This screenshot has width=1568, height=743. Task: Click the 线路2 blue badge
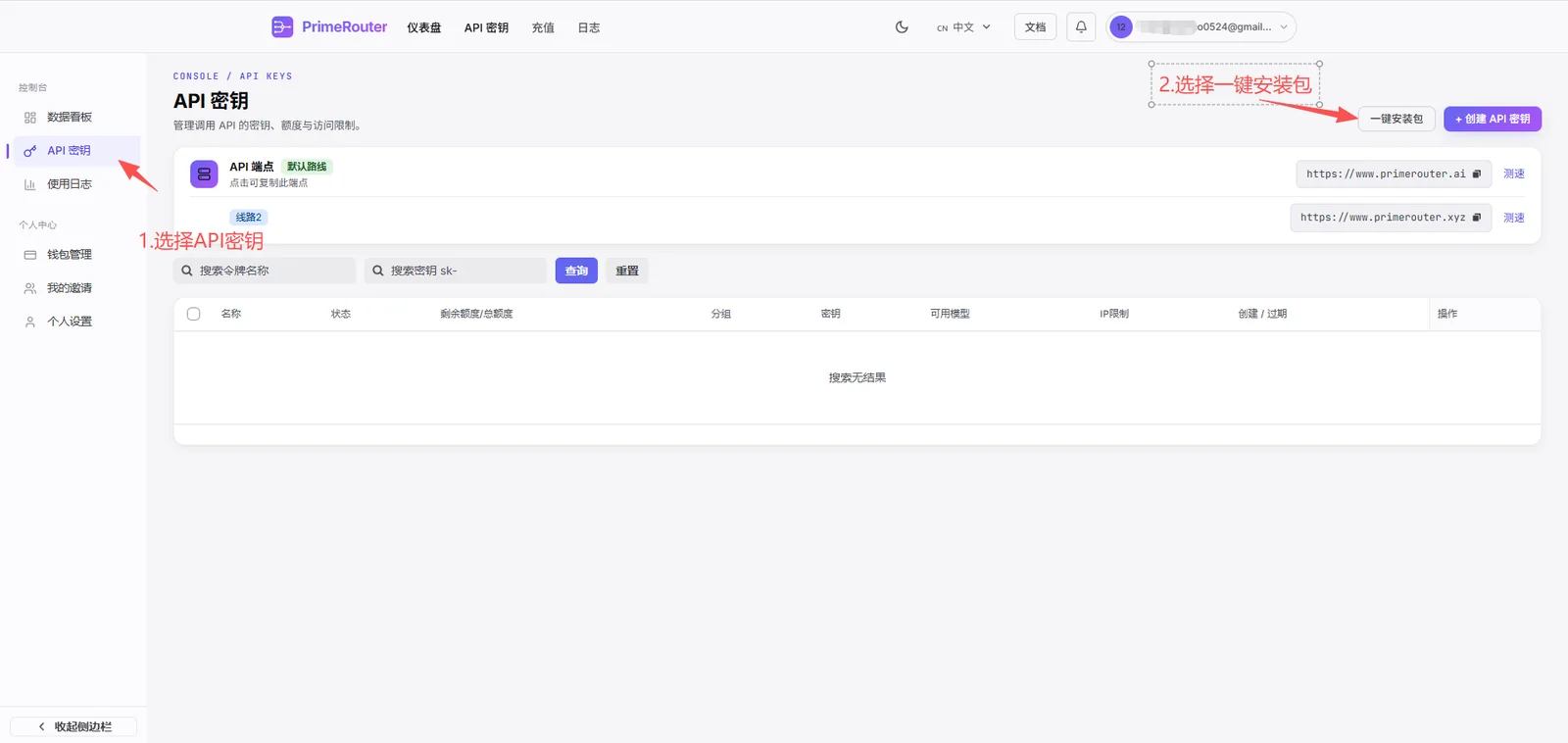pos(249,218)
